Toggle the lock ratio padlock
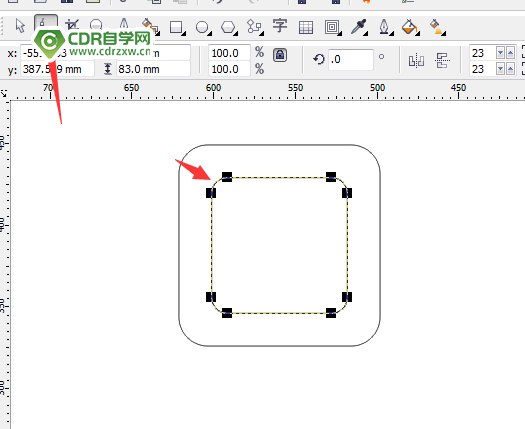 (x=280, y=55)
